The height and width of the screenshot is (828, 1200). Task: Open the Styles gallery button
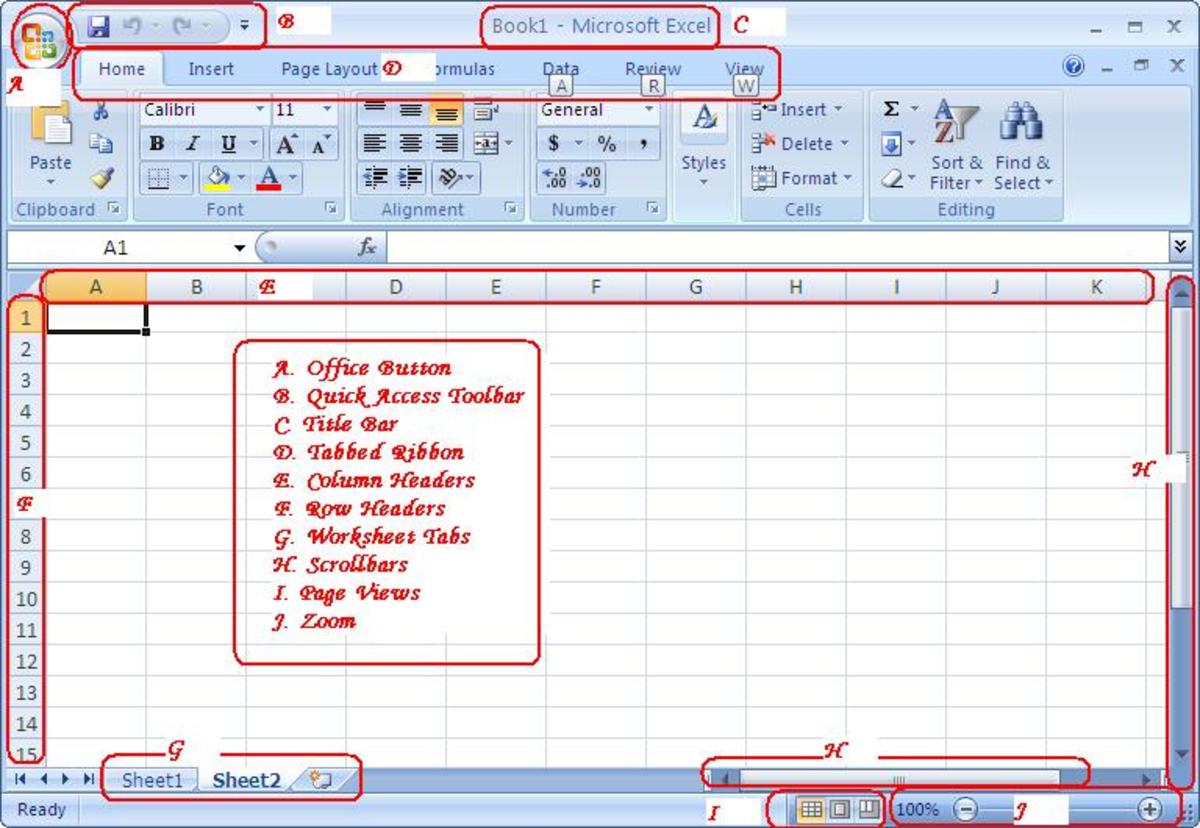click(704, 145)
